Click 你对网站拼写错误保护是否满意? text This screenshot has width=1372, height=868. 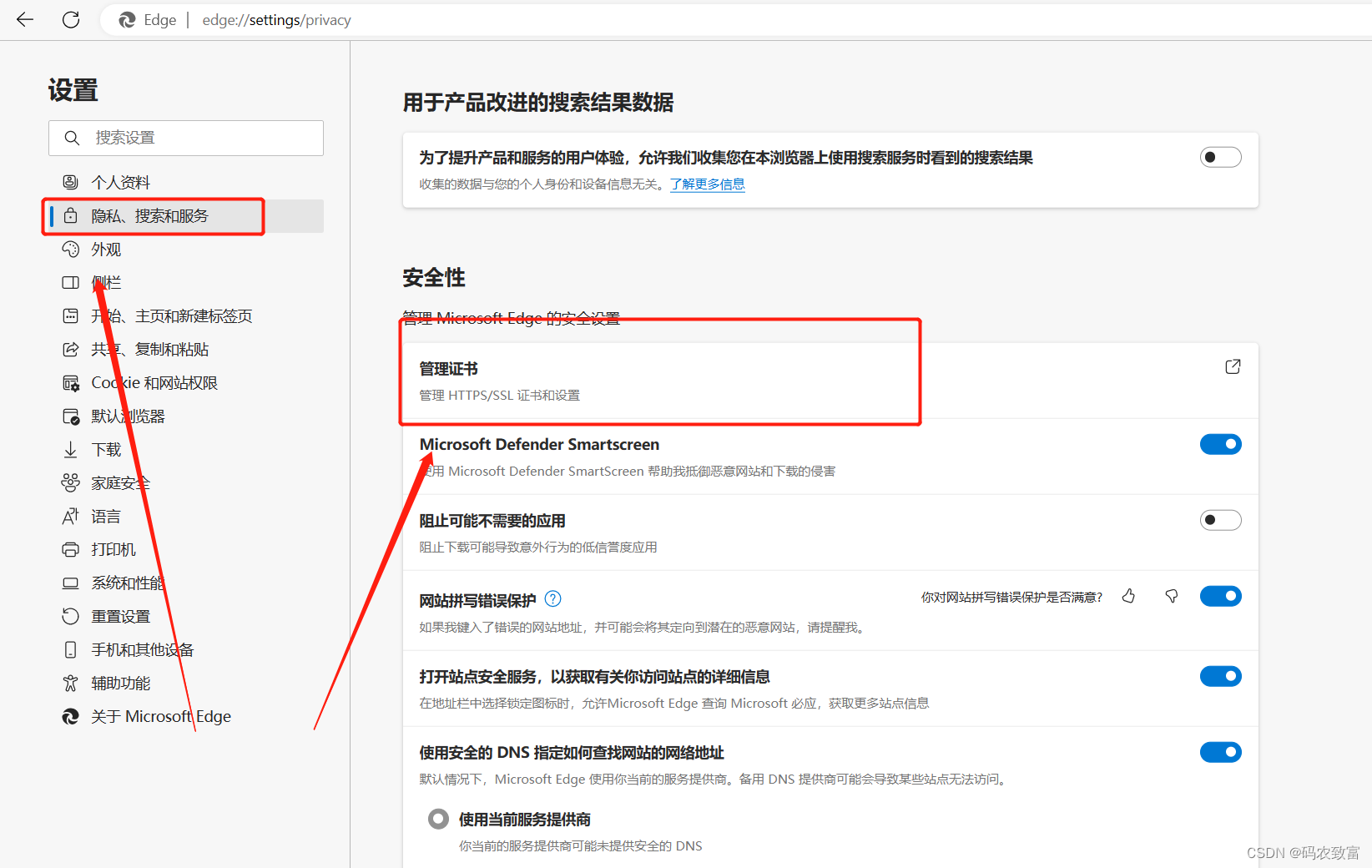click(1011, 597)
